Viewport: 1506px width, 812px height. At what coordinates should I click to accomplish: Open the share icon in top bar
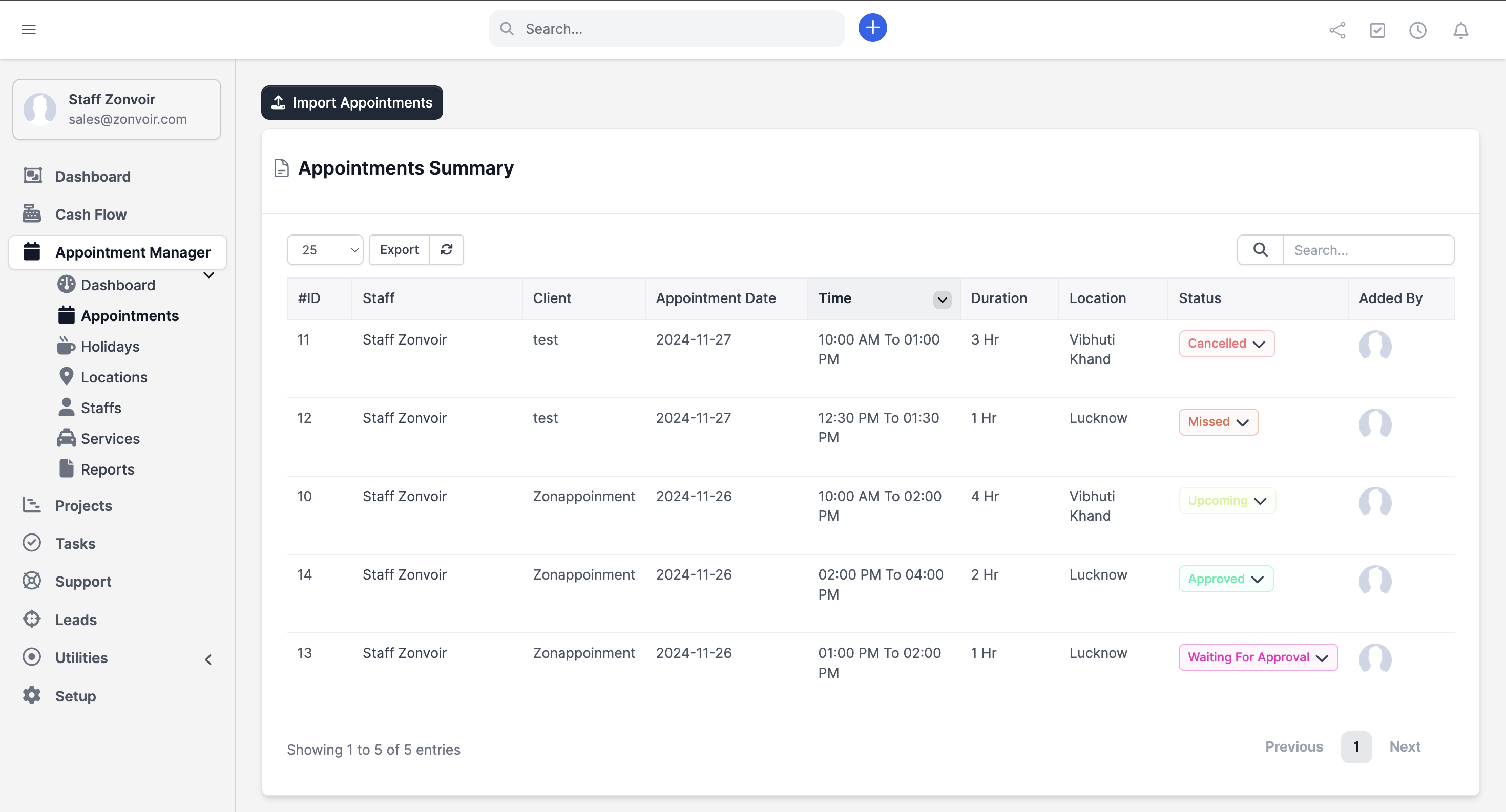(1337, 30)
